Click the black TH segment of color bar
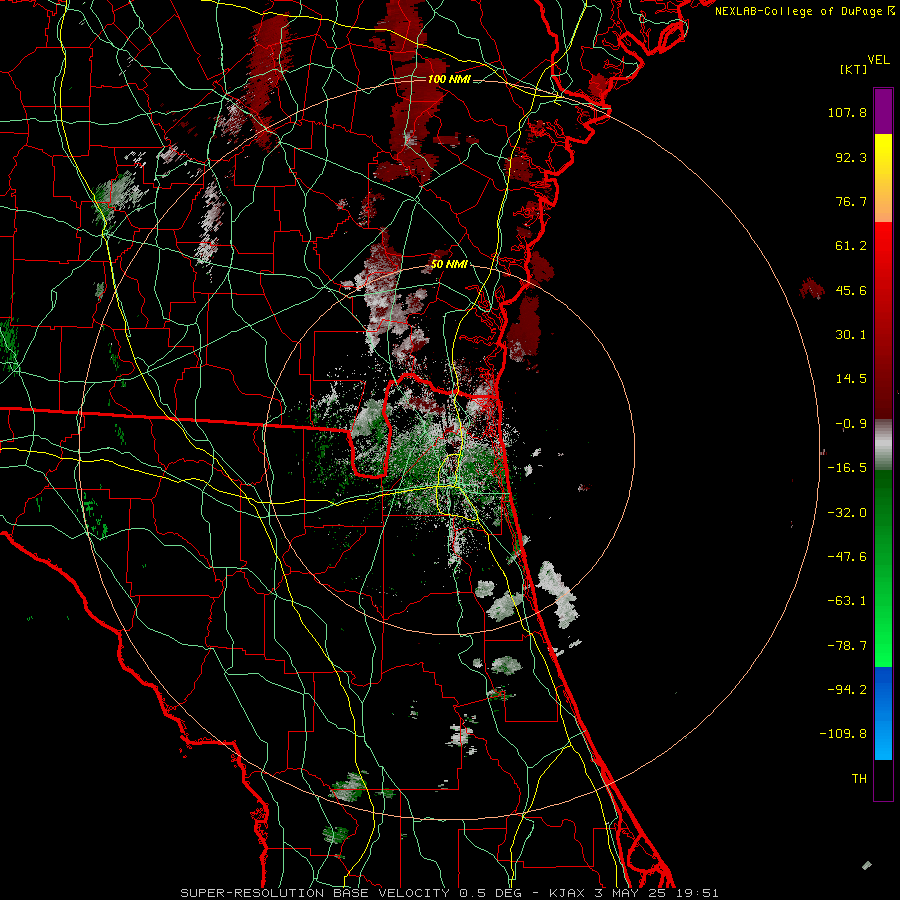 click(x=883, y=780)
